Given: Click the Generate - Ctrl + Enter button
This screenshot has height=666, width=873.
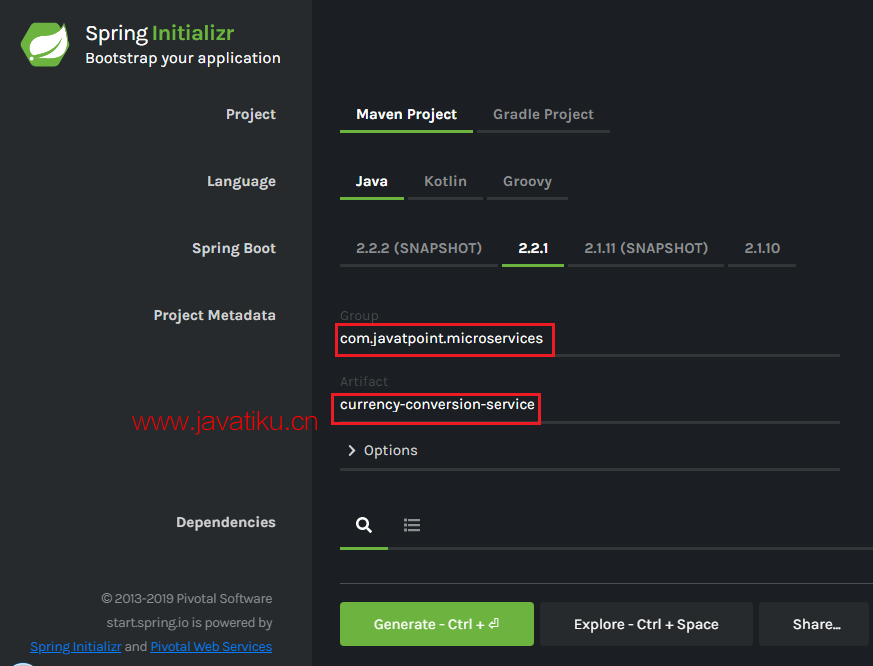Looking at the screenshot, I should [x=436, y=624].
